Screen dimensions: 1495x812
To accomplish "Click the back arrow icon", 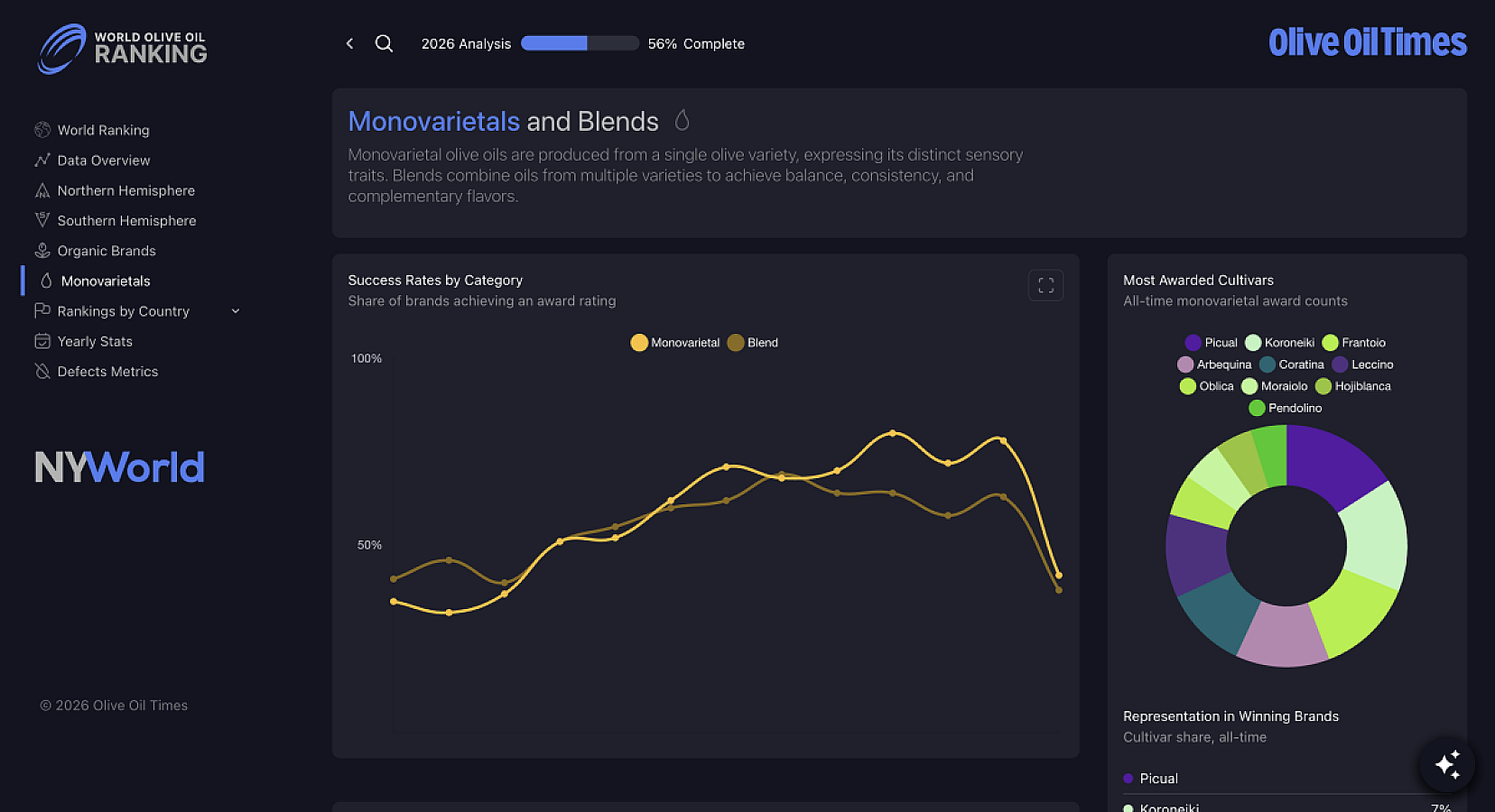I will tap(349, 43).
